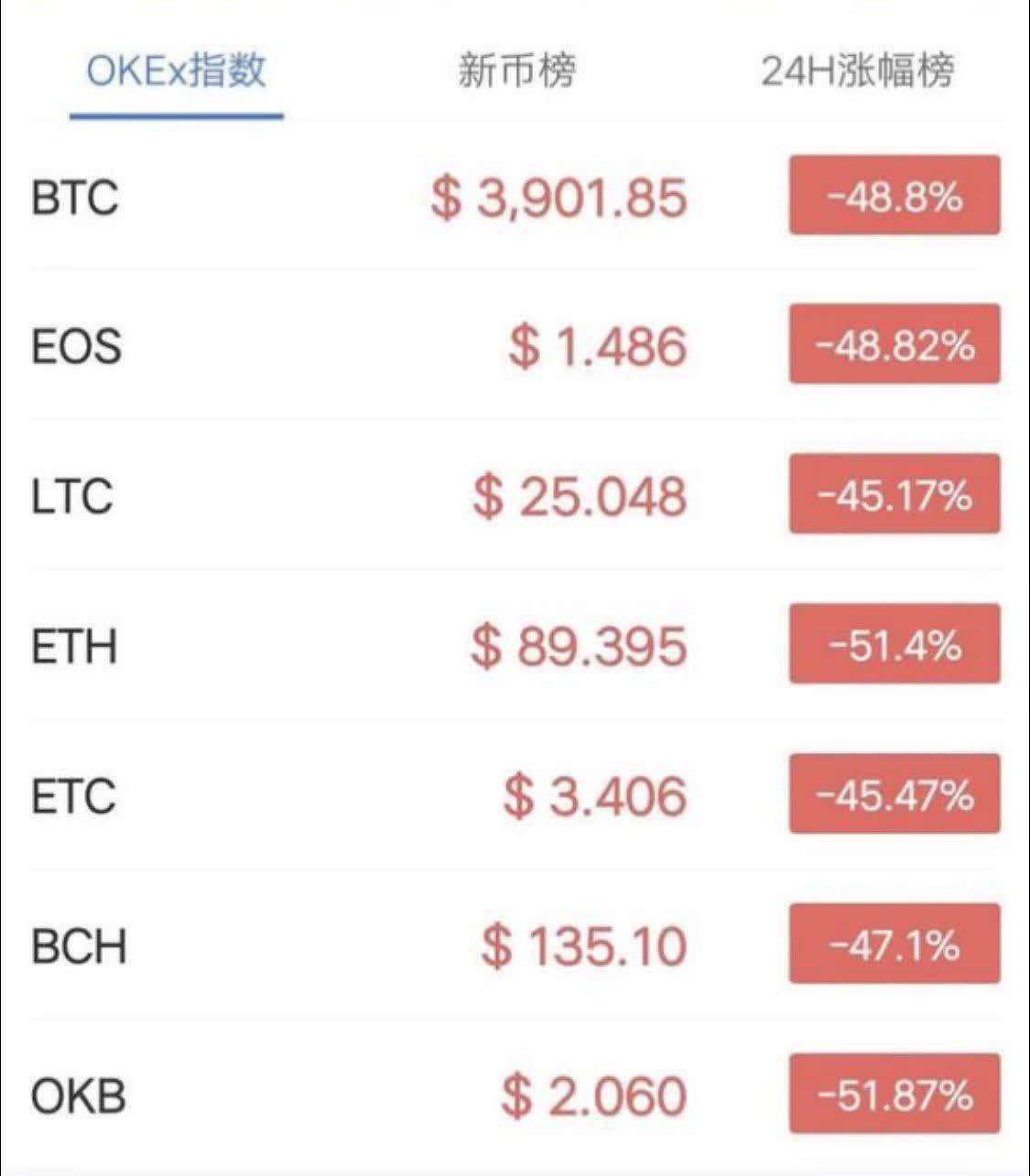Tap the BTC price $3,901.85
Viewport: 1030px width, 1176px height.
click(558, 198)
